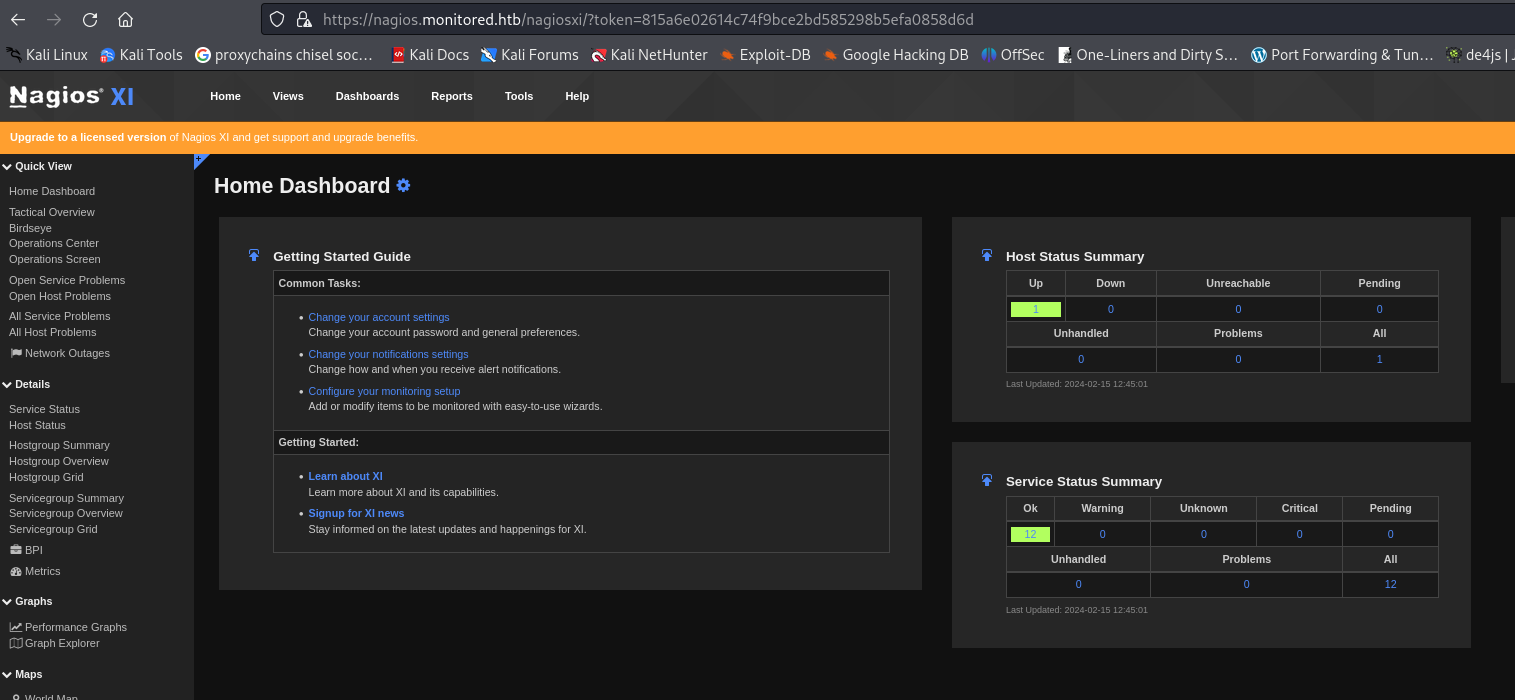The width and height of the screenshot is (1515, 700).
Task: Open the OffSec bookmark
Action: [1013, 55]
